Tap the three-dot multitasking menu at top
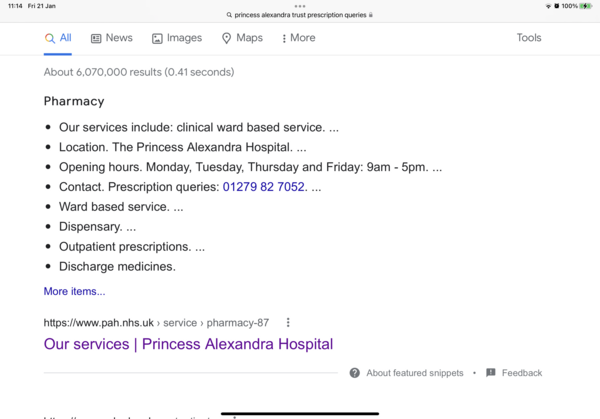600x419 pixels. click(x=300, y=6)
